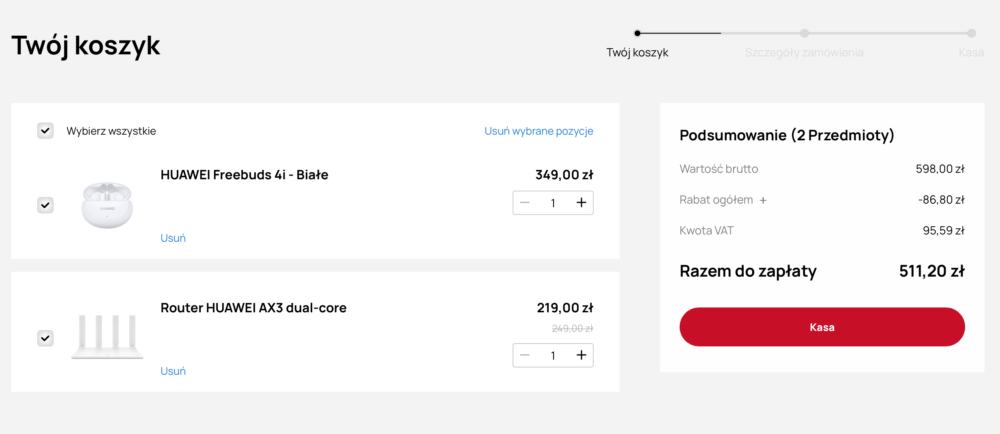Click the '511,20 zł' total amount

[932, 271]
